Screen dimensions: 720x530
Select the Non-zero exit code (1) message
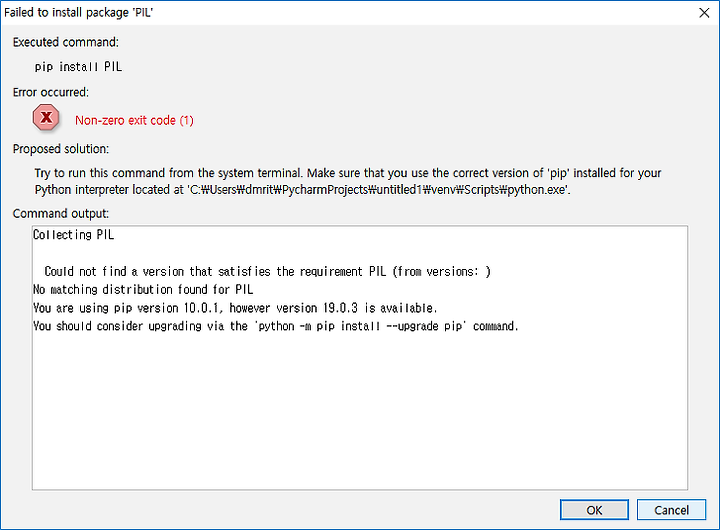click(x=134, y=120)
